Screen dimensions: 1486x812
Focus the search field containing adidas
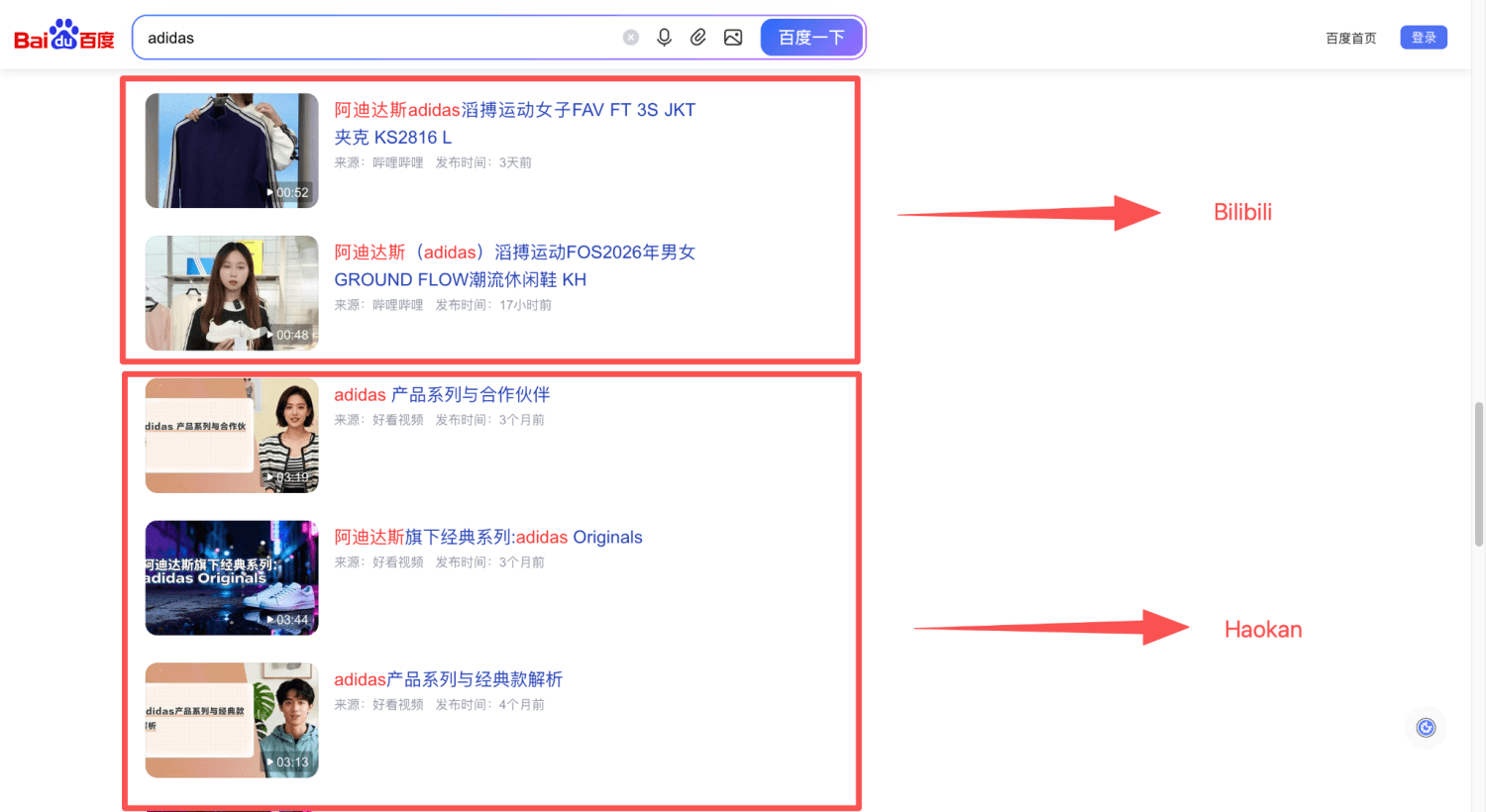coord(376,38)
